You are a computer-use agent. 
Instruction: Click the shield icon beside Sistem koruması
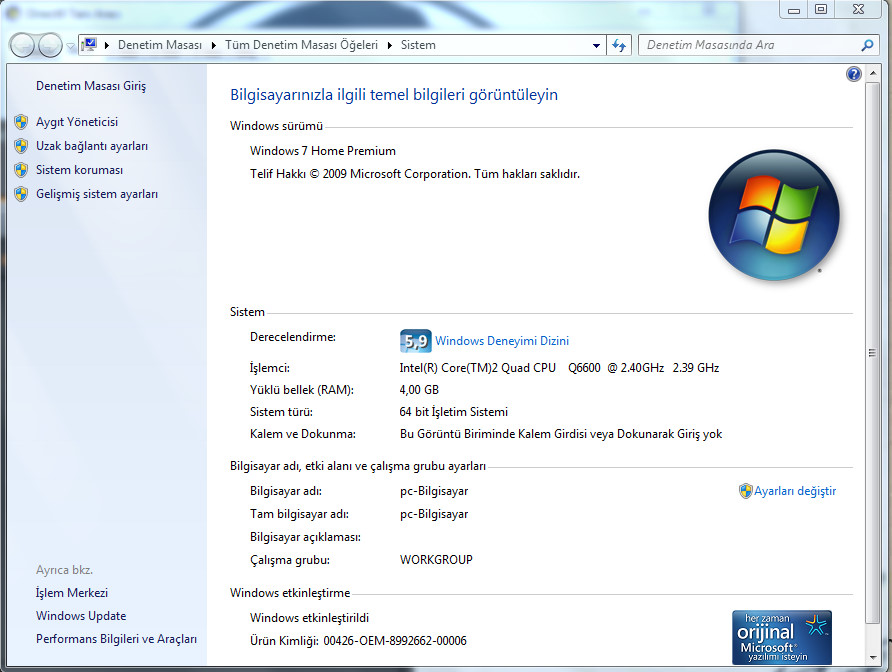pyautogui.click(x=21, y=170)
